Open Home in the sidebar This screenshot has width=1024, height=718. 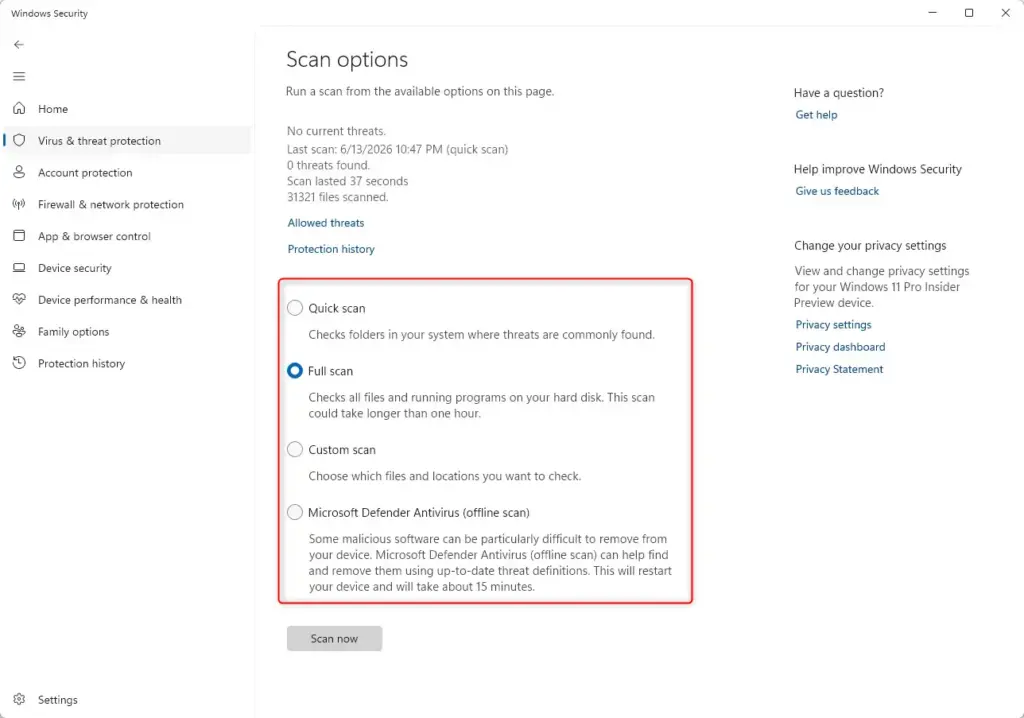point(53,109)
